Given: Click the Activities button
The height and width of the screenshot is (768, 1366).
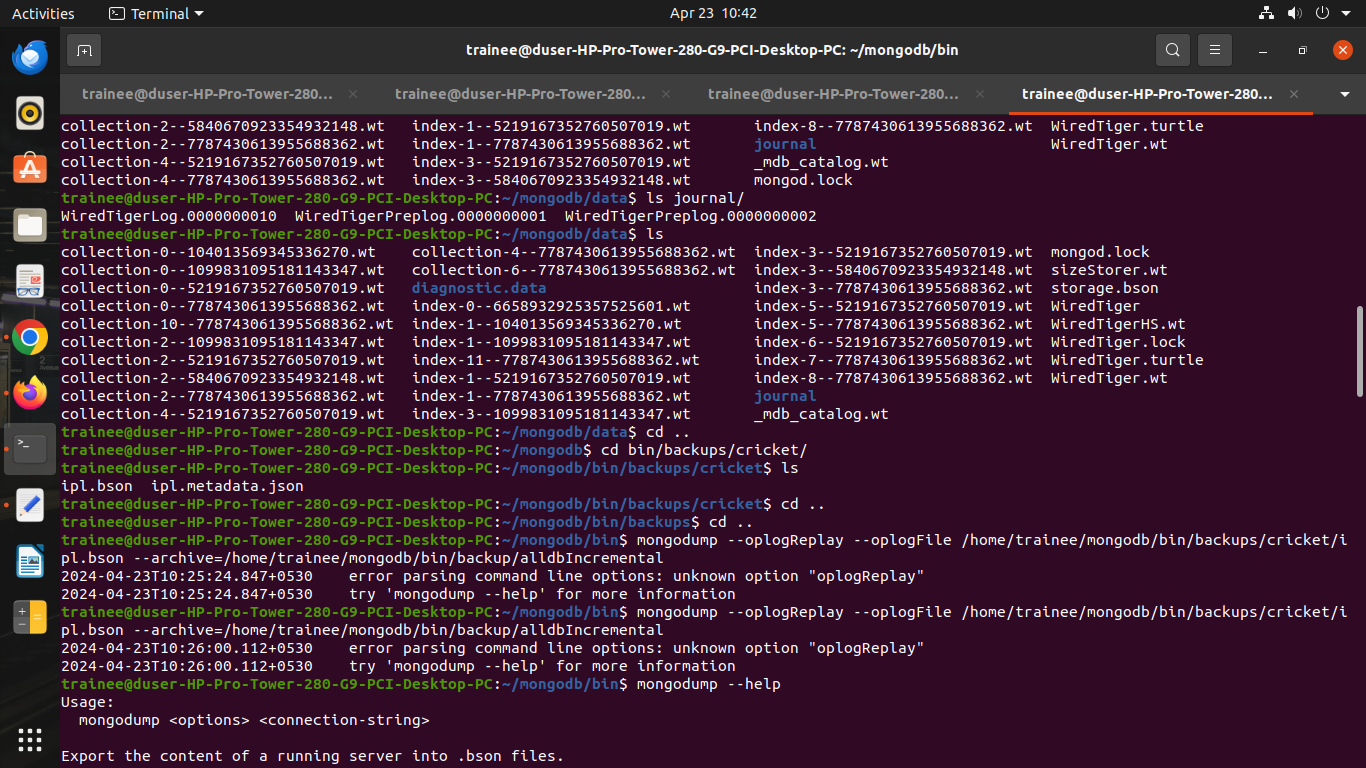Looking at the screenshot, I should [x=43, y=13].
